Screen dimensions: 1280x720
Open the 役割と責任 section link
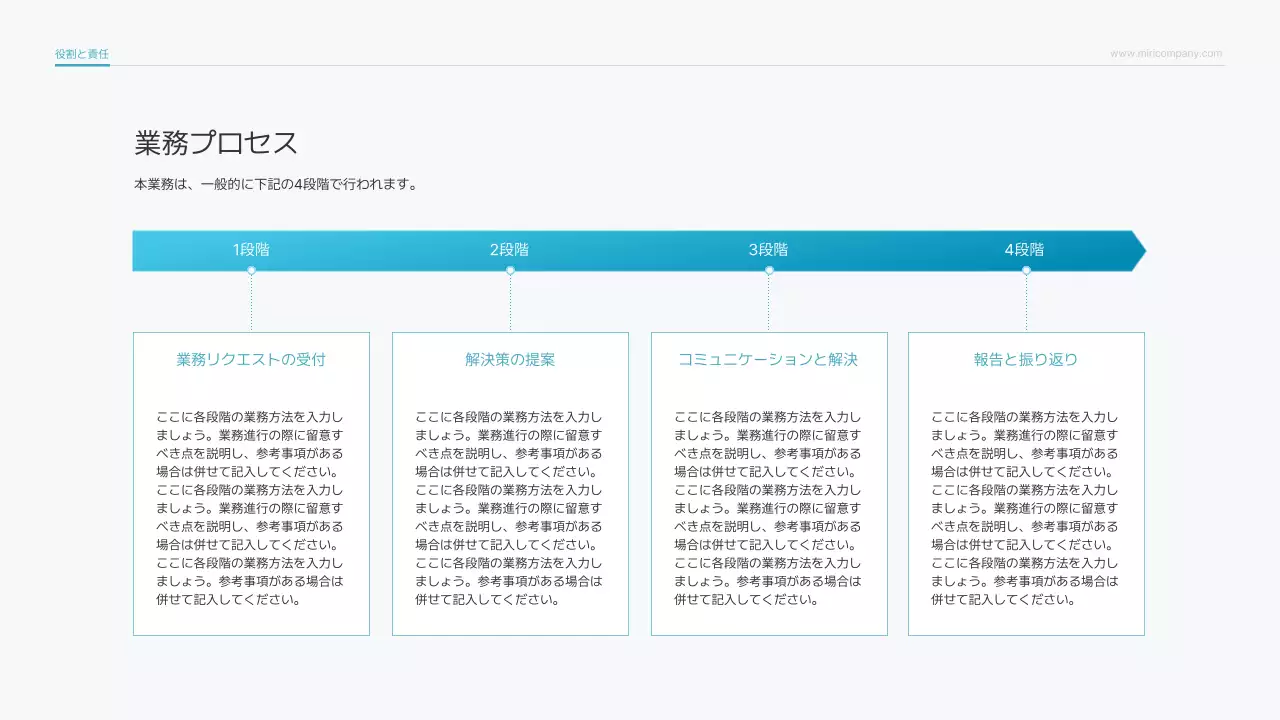[x=81, y=53]
